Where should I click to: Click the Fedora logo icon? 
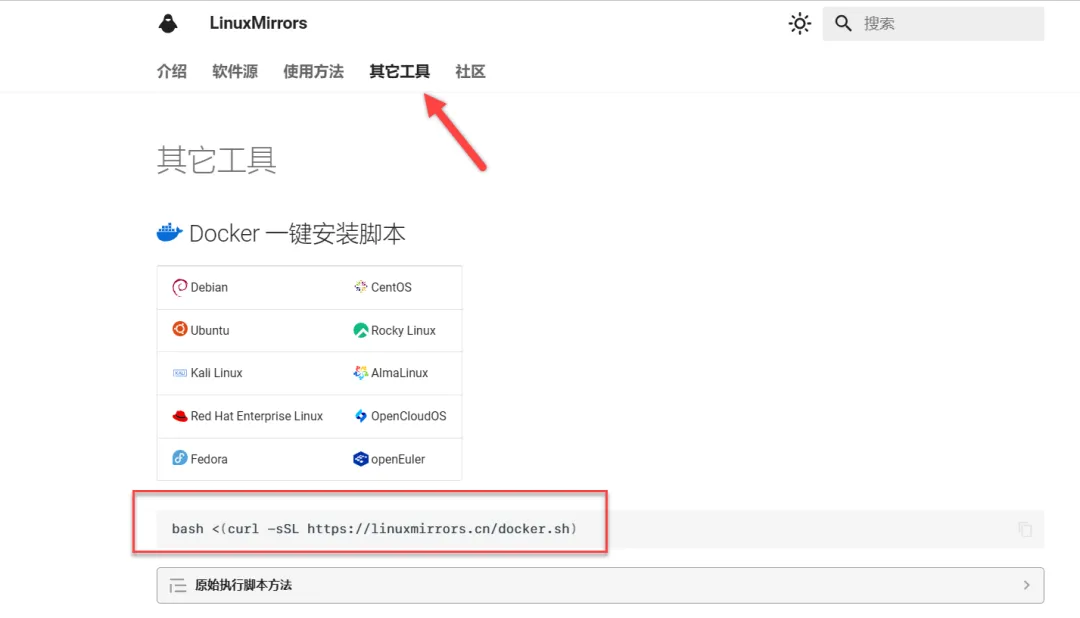[x=178, y=458]
